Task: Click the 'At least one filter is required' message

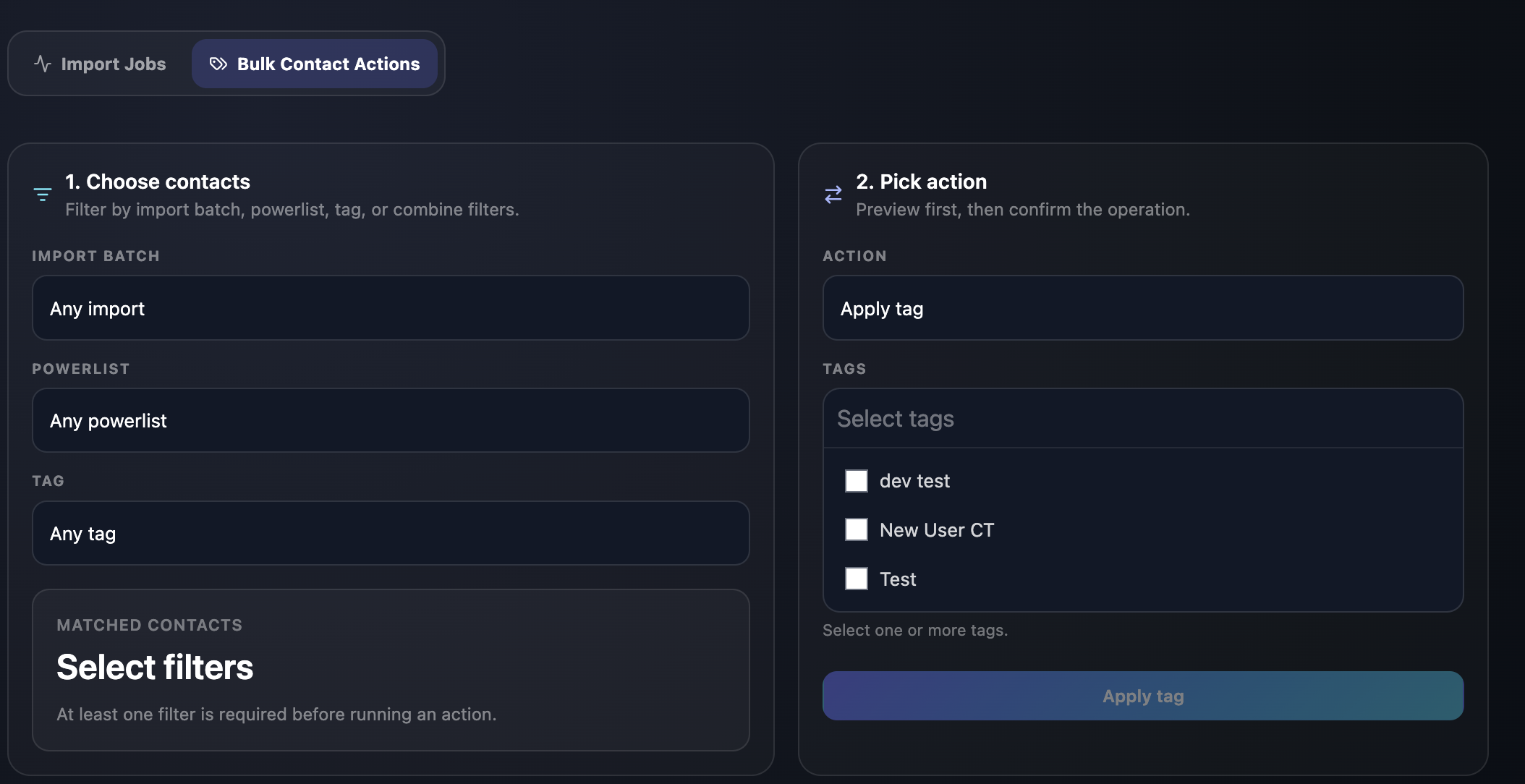Action: pos(276,714)
